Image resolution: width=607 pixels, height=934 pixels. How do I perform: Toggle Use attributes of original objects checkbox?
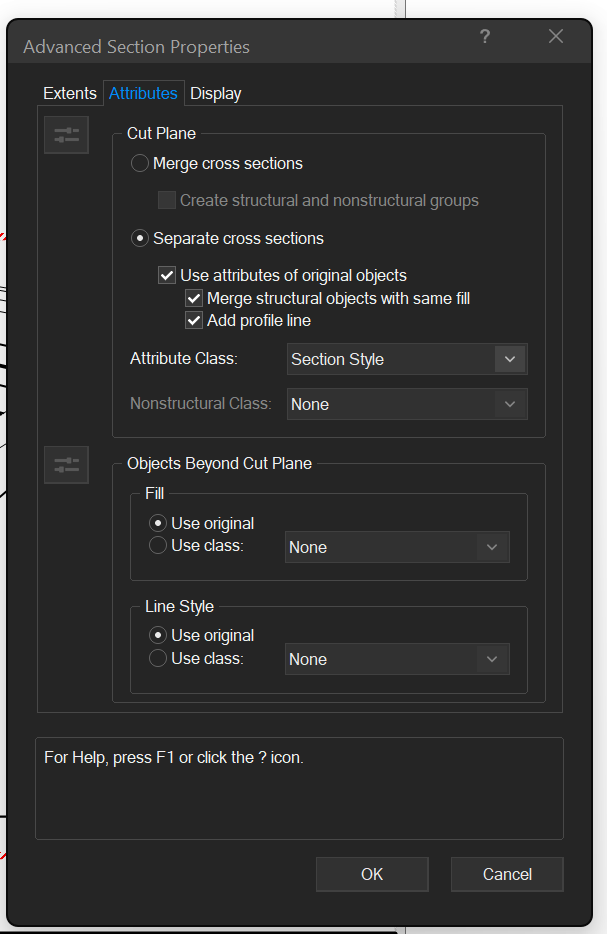(x=167, y=275)
